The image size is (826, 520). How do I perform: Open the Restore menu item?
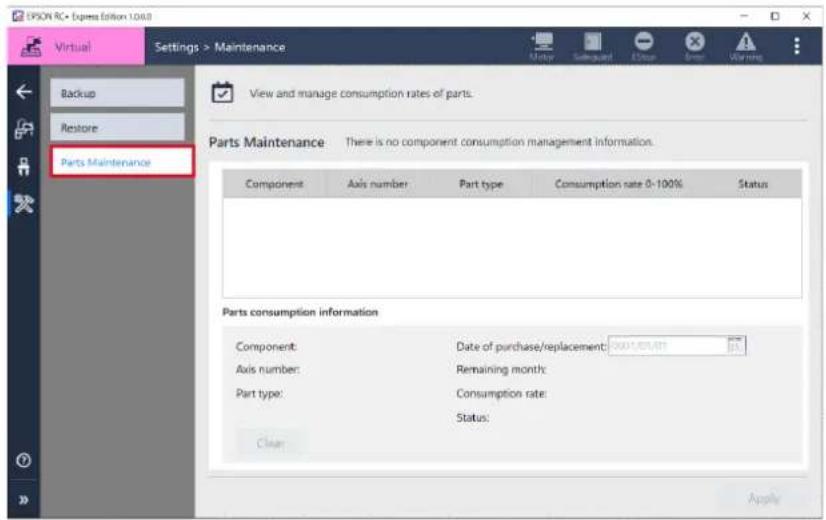click(x=117, y=127)
